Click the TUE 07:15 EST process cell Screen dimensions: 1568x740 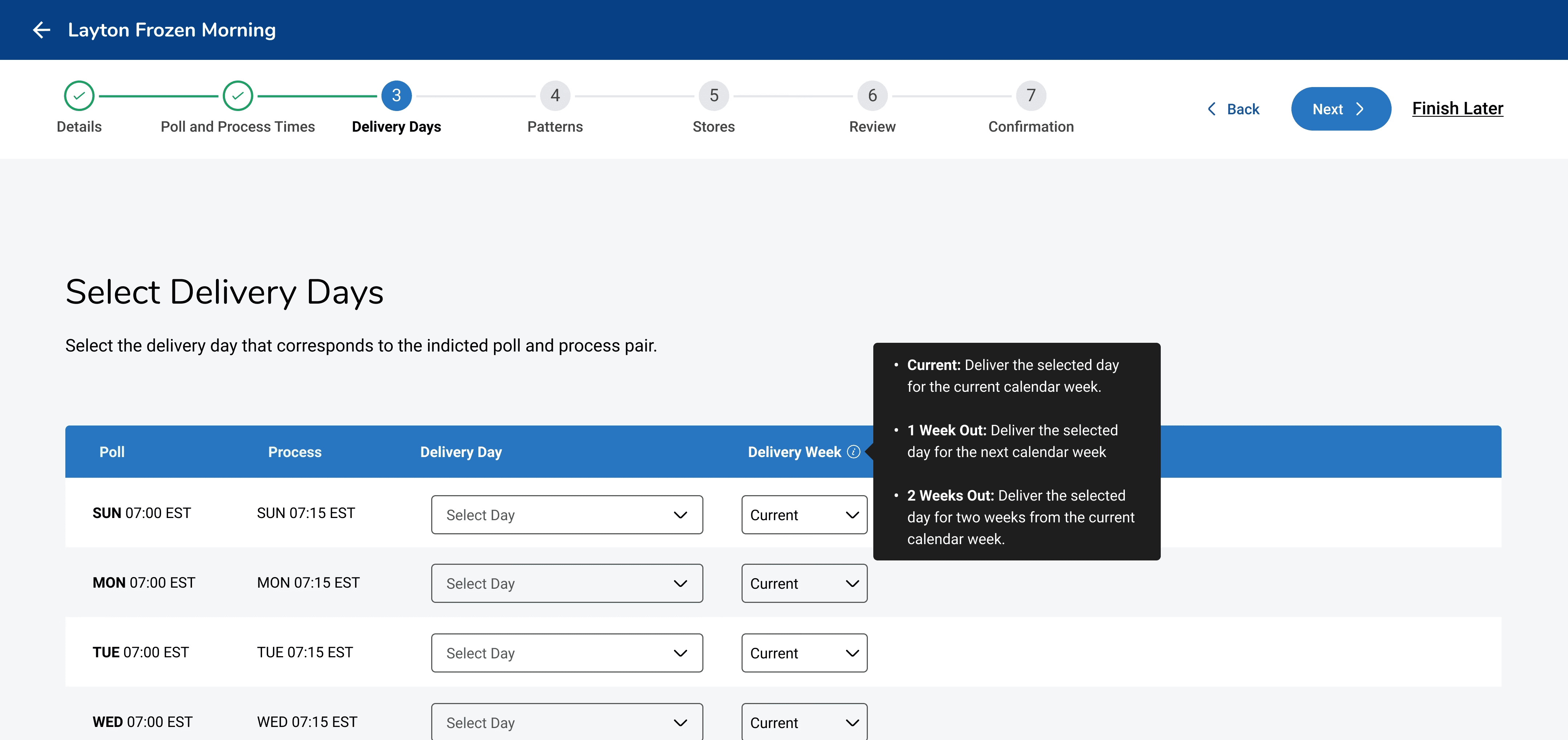(x=305, y=652)
